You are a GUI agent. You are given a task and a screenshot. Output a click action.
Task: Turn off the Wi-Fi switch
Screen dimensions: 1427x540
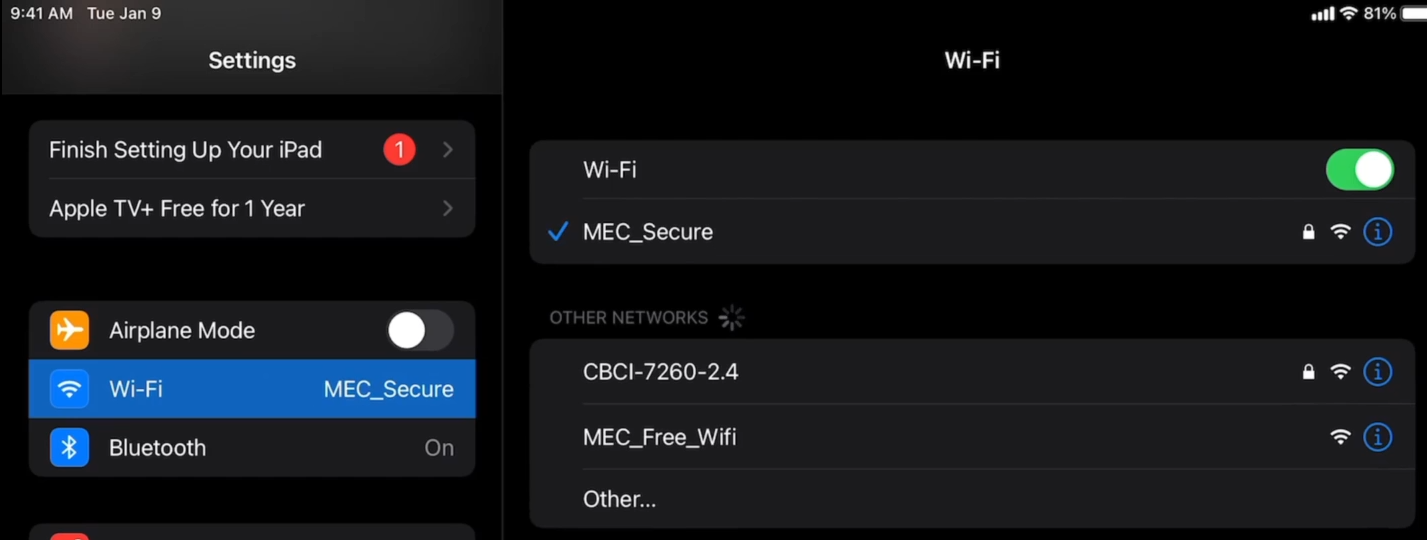tap(1359, 170)
